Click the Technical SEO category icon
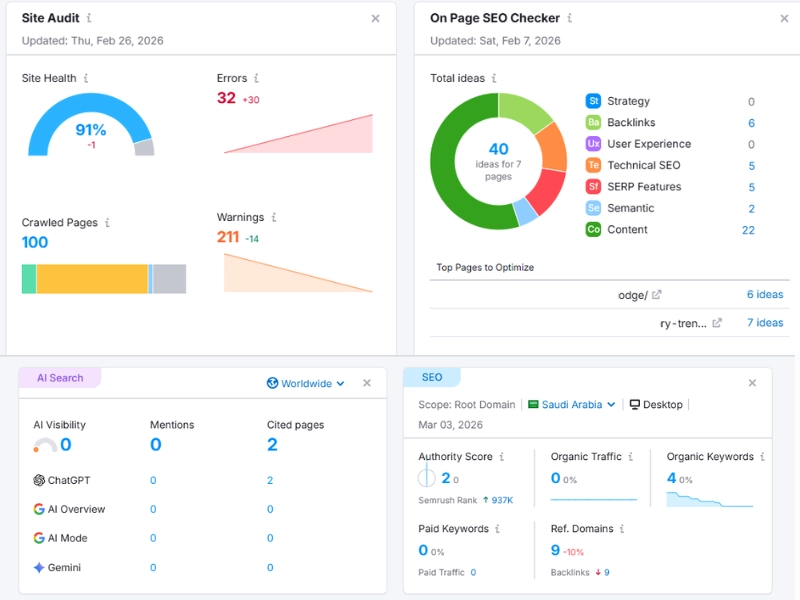 [x=593, y=165]
